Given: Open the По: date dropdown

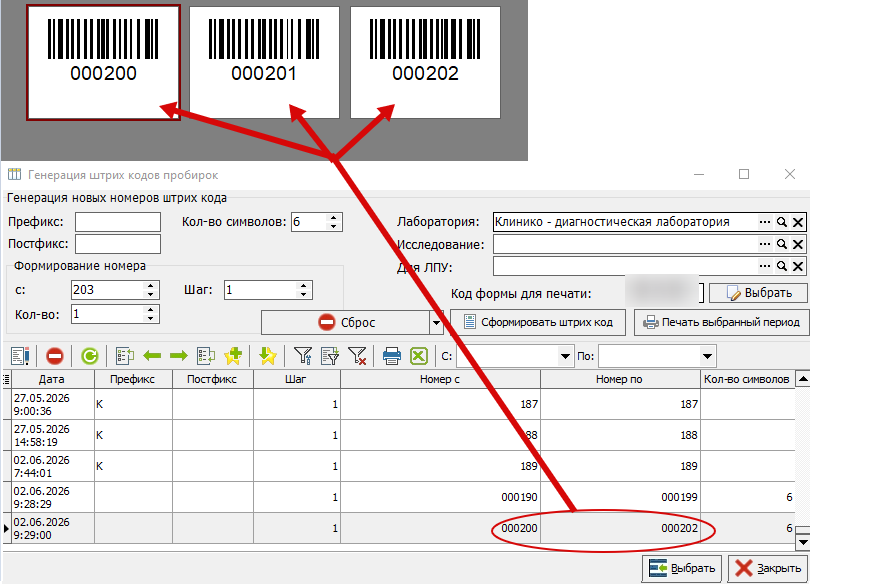Looking at the screenshot, I should tap(707, 356).
